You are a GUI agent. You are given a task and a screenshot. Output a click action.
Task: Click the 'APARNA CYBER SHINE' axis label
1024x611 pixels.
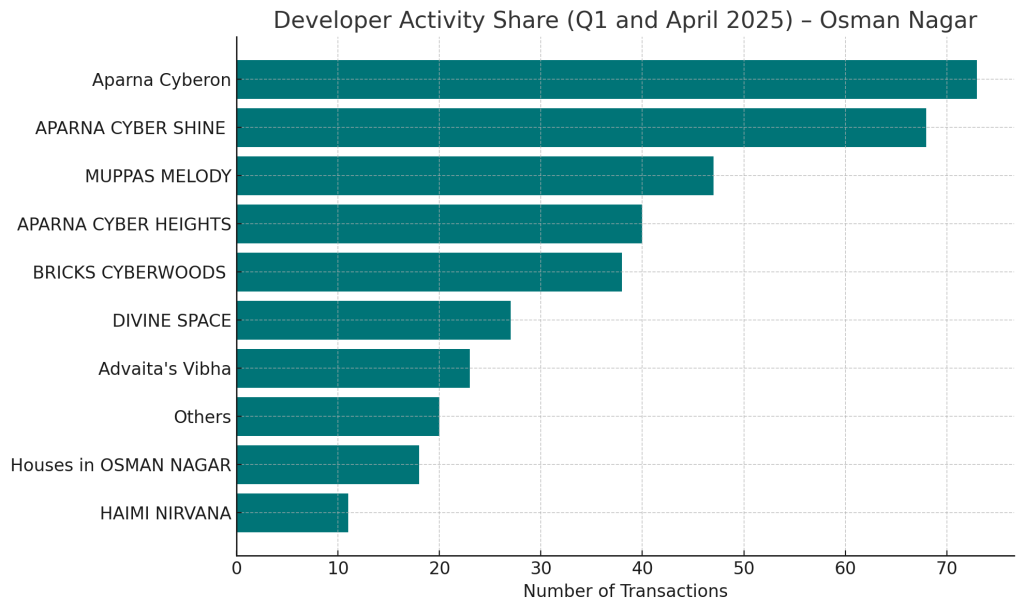pos(131,129)
